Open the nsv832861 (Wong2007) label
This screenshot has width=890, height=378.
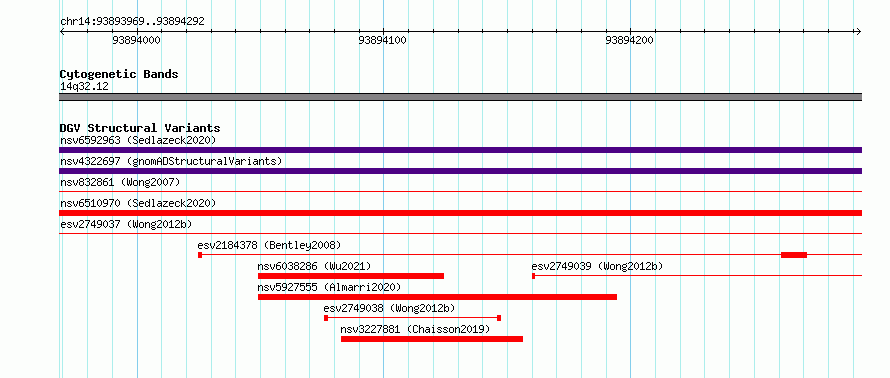(x=120, y=182)
